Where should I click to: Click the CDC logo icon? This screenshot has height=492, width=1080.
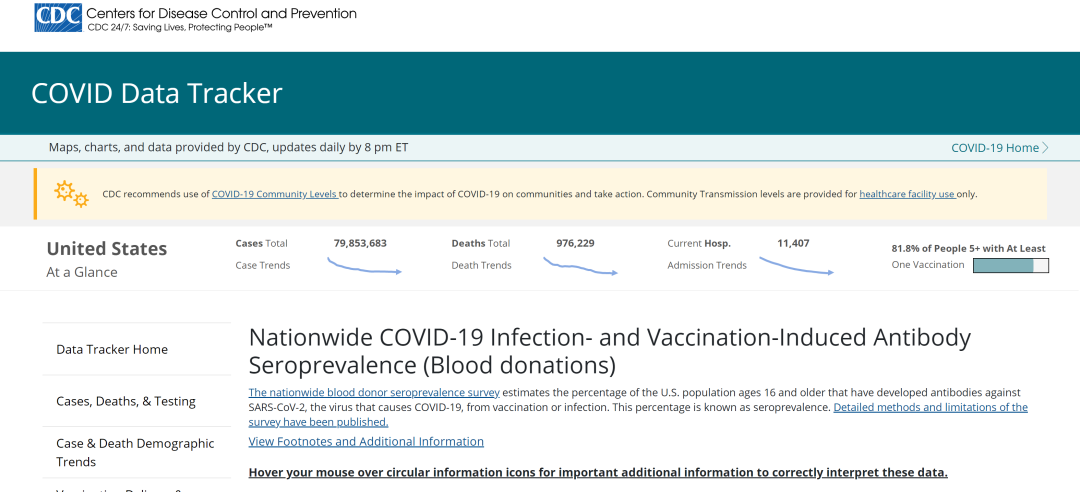[58, 18]
